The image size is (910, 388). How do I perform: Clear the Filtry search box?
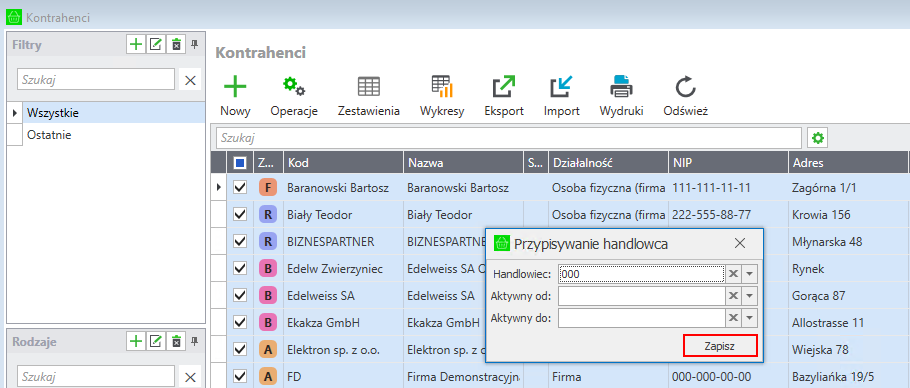(190, 81)
